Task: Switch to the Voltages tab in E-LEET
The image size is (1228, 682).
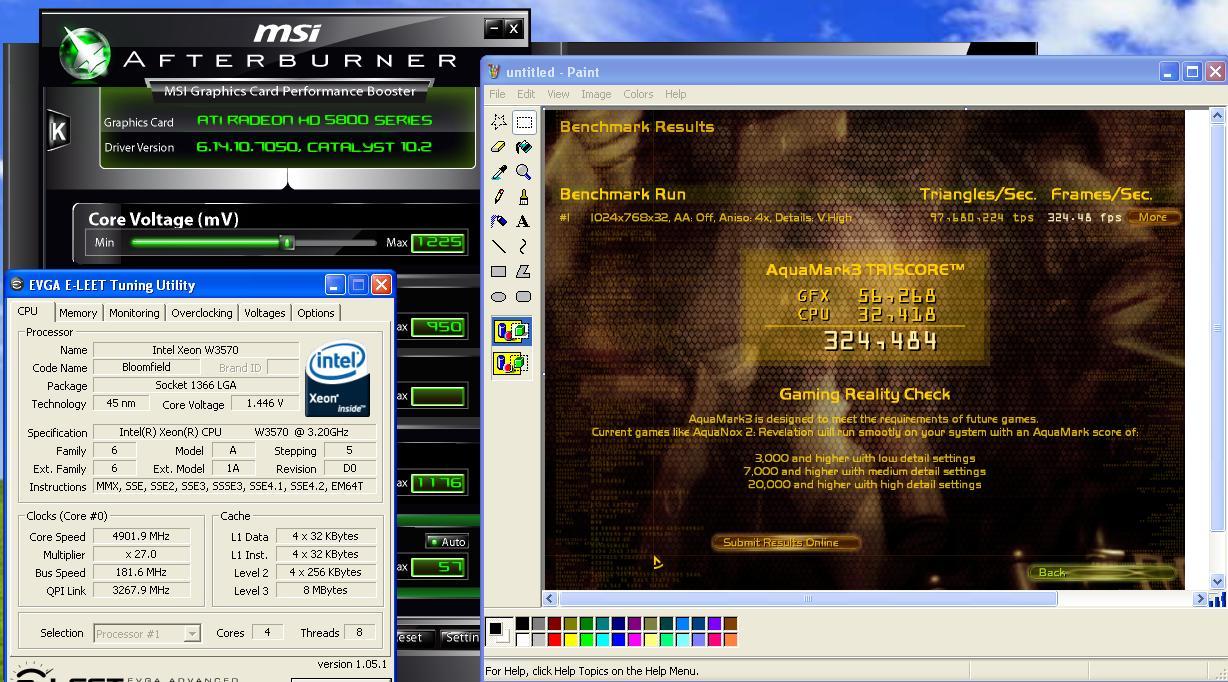Action: [265, 313]
